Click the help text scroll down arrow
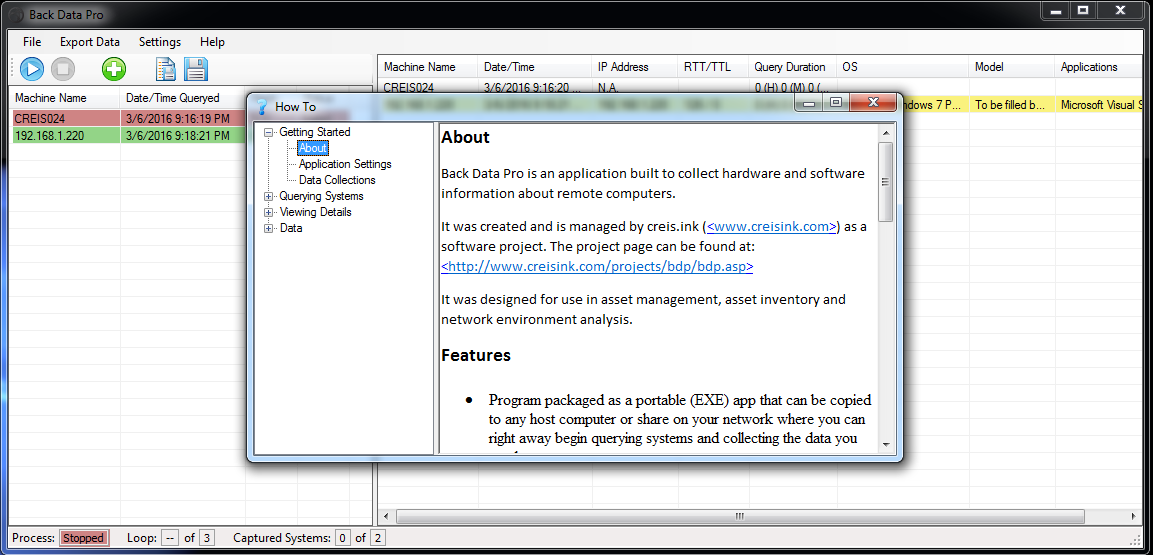1153x555 pixels. click(x=885, y=444)
